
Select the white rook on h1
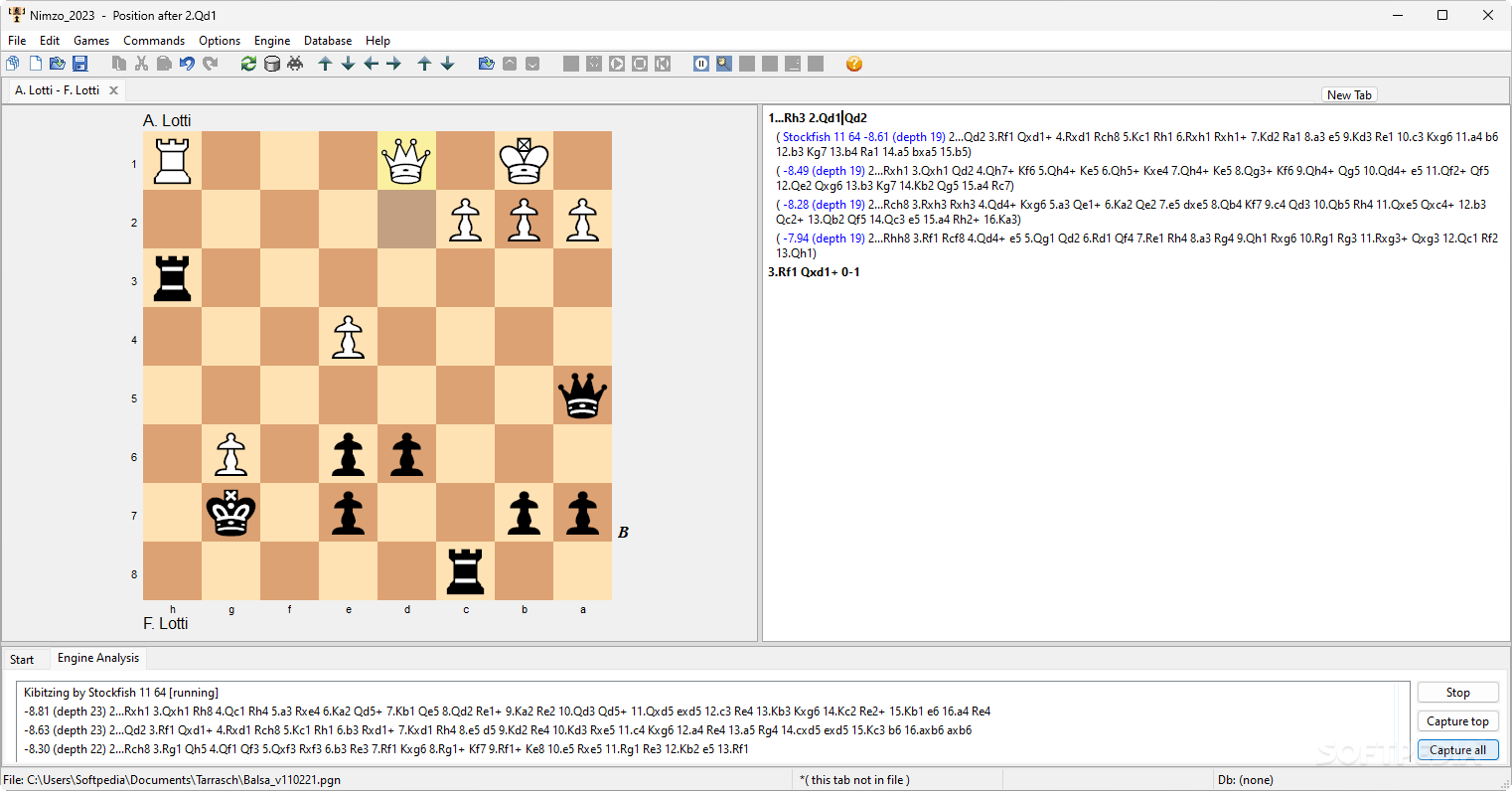[172, 160]
